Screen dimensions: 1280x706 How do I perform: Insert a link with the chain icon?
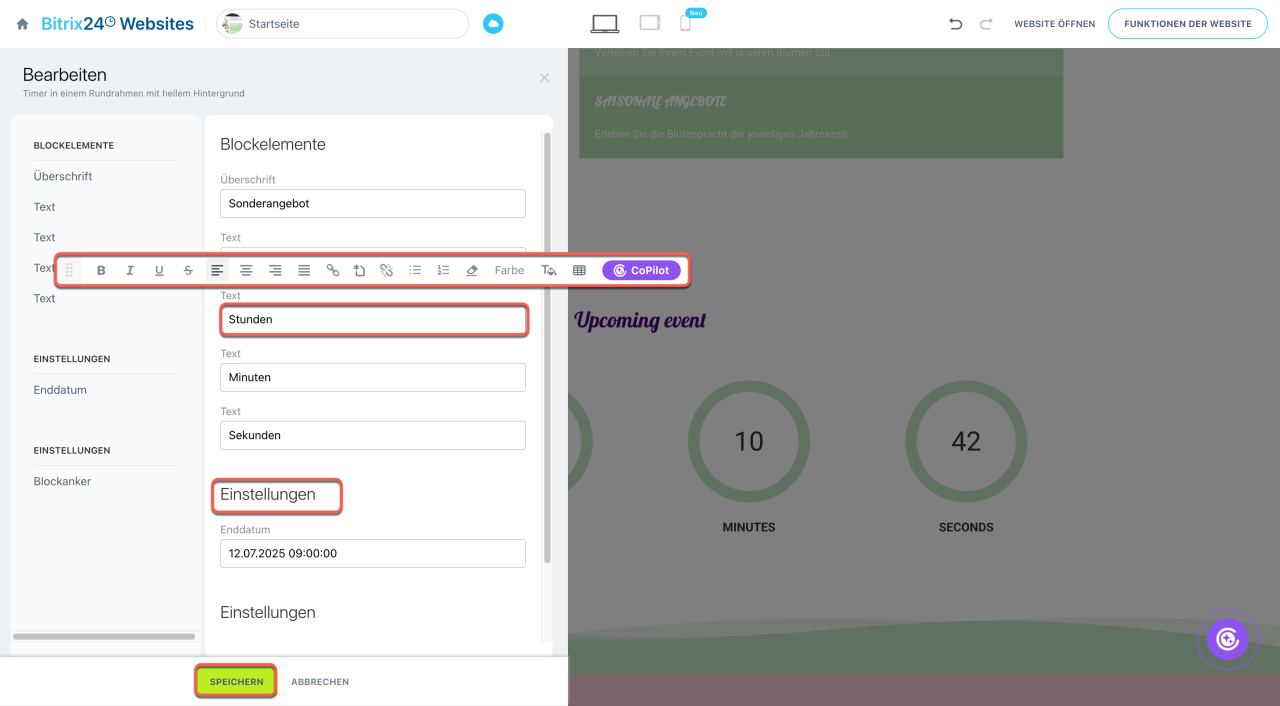pyautogui.click(x=333, y=270)
